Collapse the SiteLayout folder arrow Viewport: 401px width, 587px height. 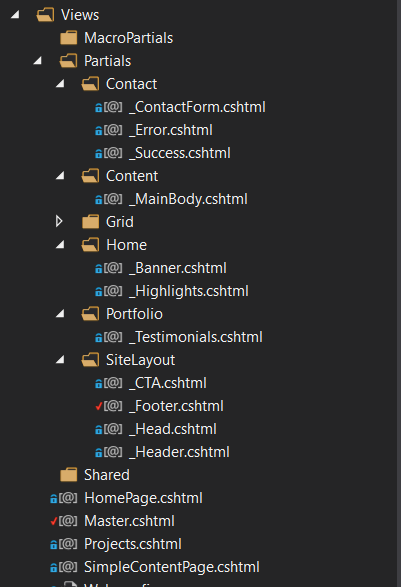[60, 360]
